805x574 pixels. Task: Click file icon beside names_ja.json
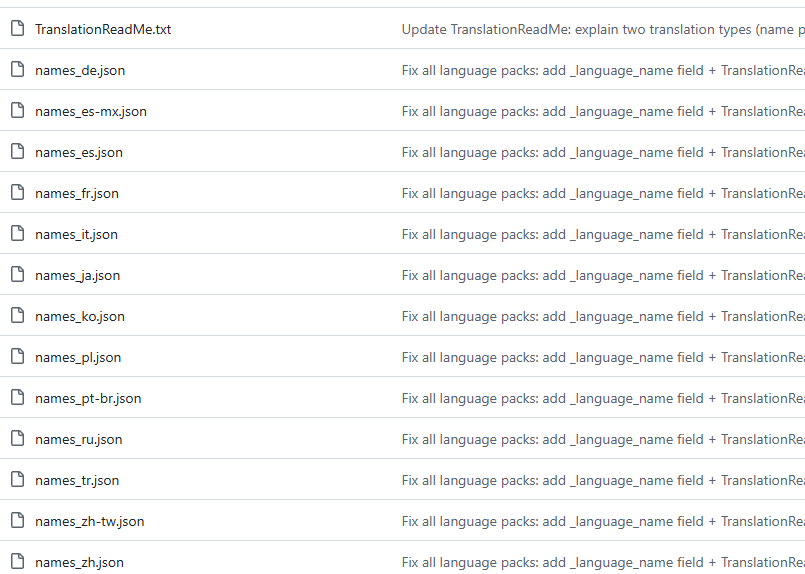tap(17, 275)
